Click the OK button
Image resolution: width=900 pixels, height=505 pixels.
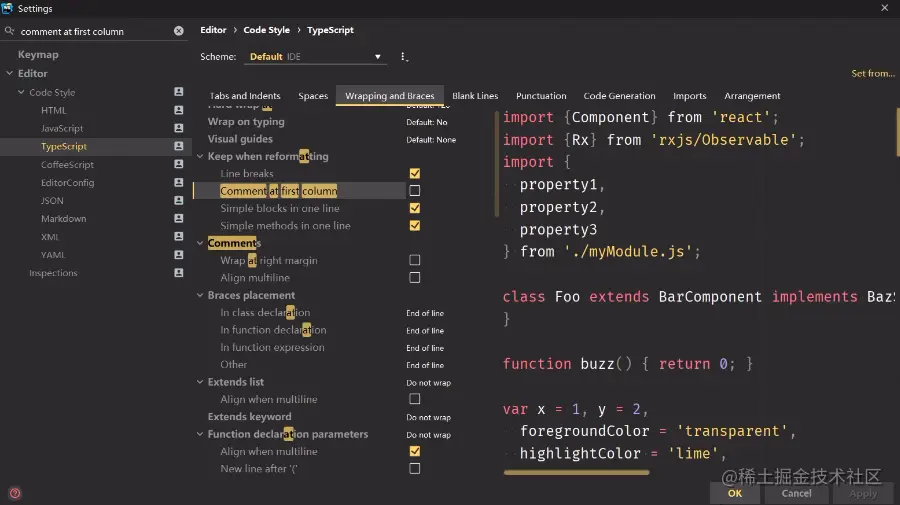[735, 493]
